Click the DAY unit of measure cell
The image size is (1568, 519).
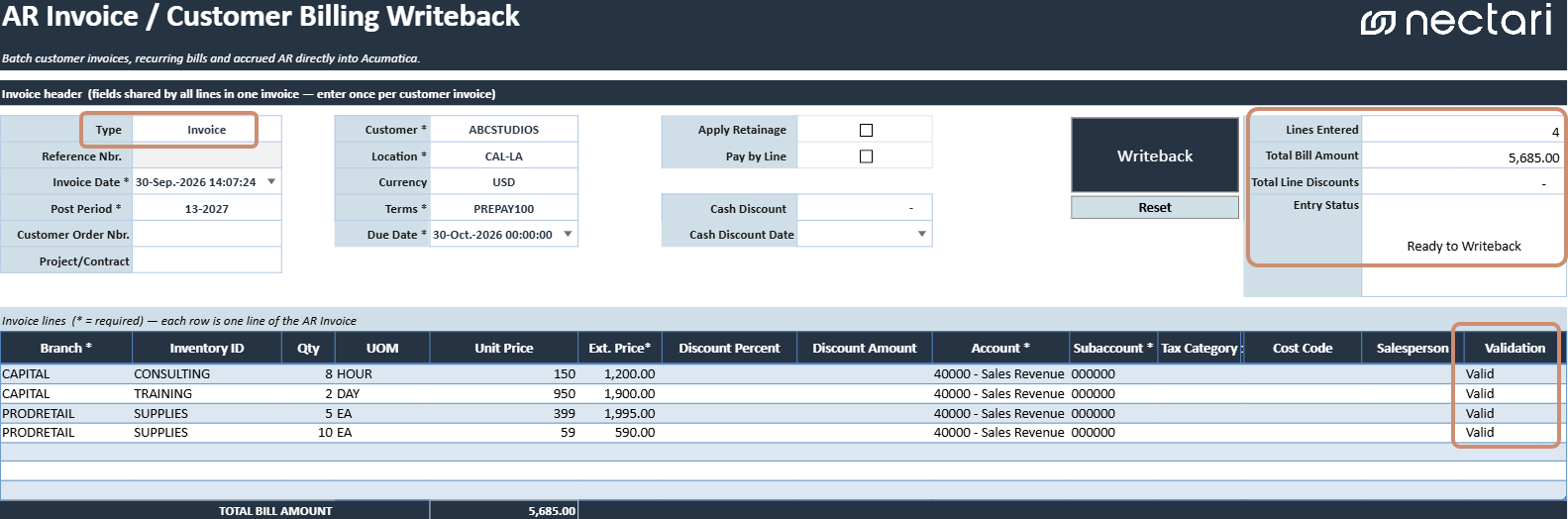[x=382, y=394]
